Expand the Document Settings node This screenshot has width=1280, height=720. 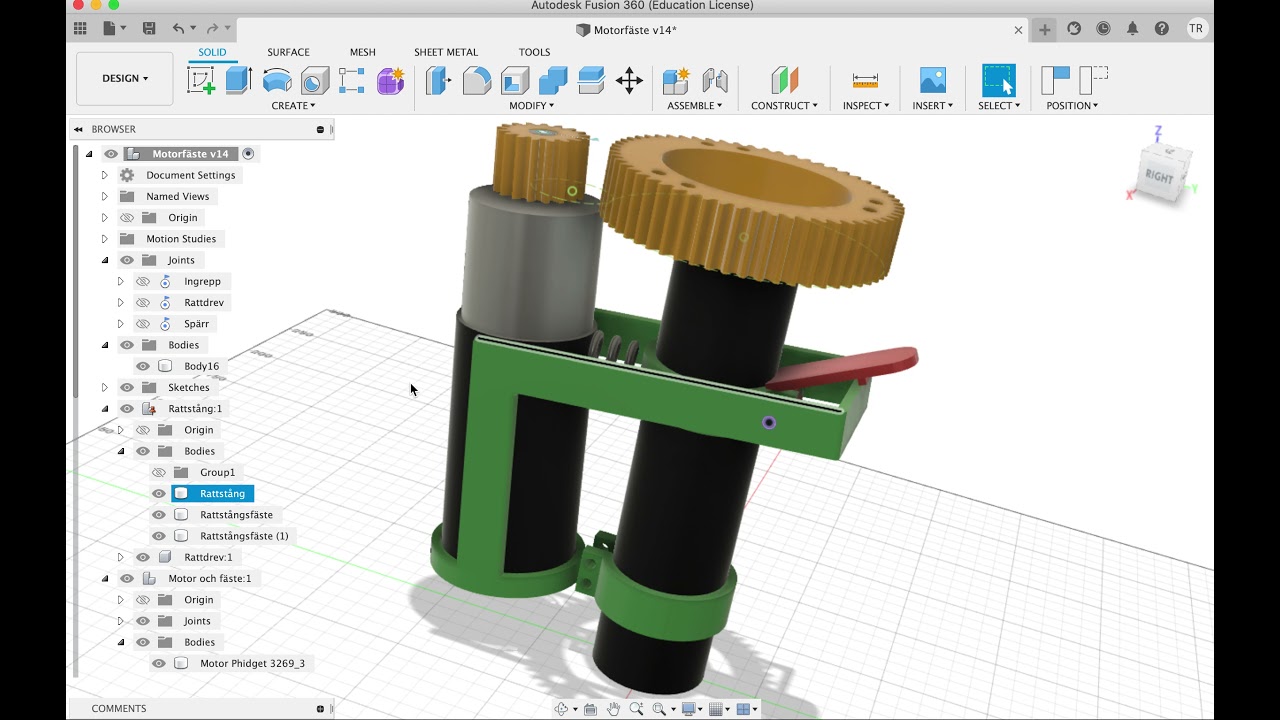(x=104, y=175)
